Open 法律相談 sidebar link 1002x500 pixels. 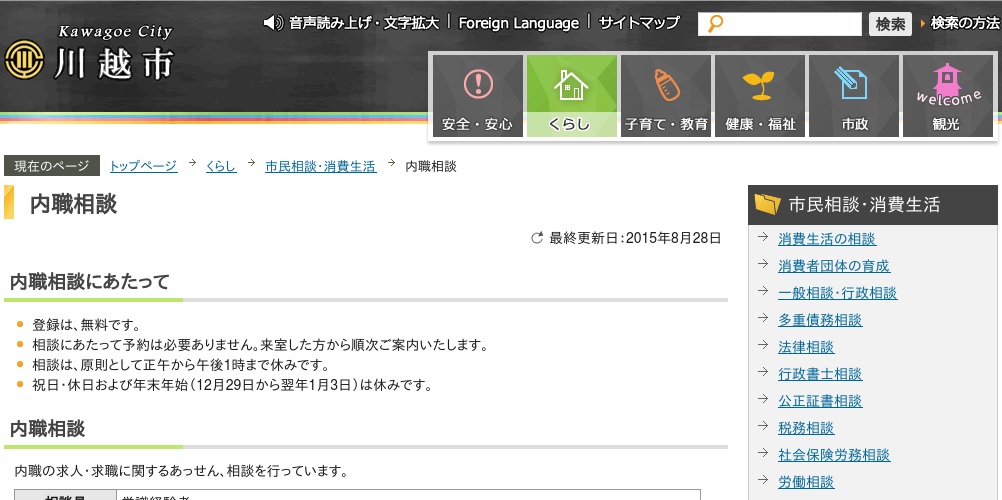click(x=805, y=347)
